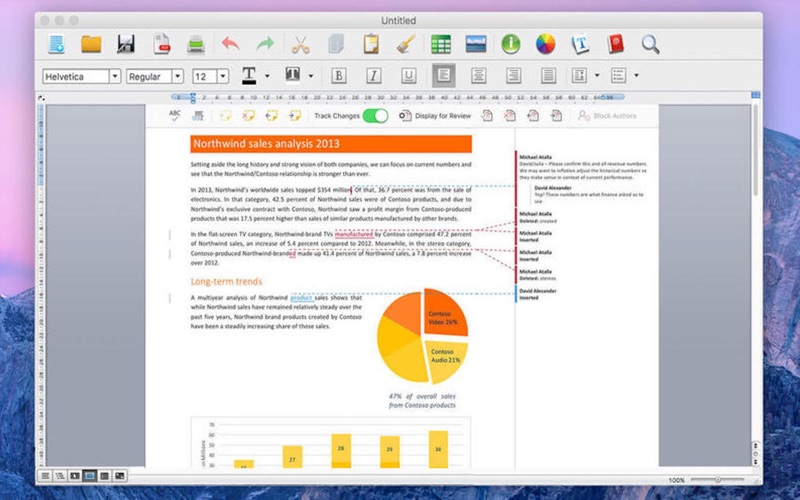Viewport: 800px width, 500px height.
Task: Open the red book icon in the toolbar
Action: point(615,44)
